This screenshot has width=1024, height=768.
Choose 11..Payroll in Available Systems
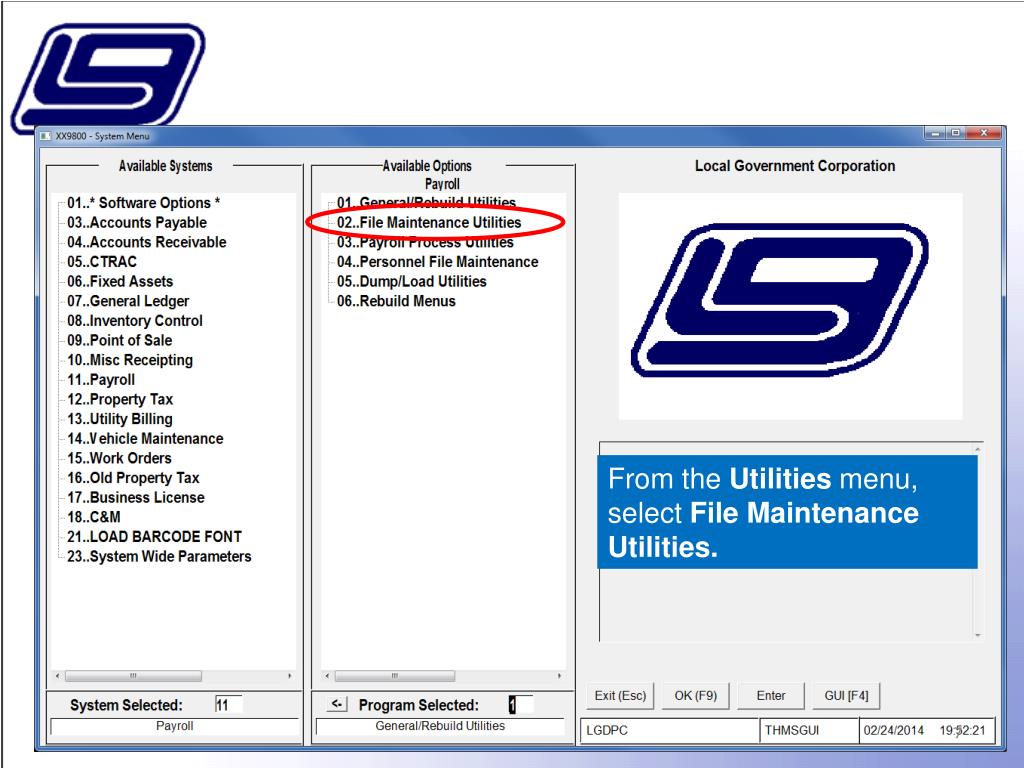(101, 379)
